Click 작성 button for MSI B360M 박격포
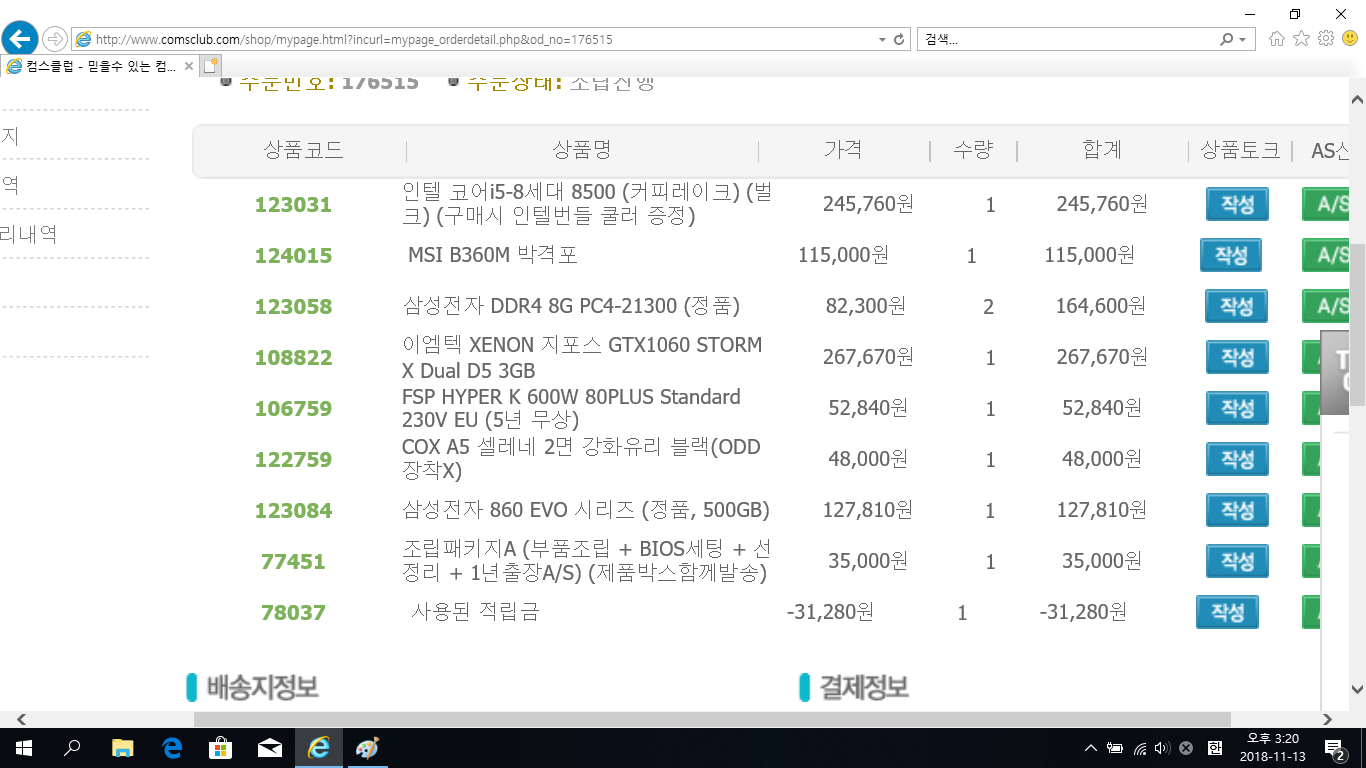 [x=1231, y=255]
